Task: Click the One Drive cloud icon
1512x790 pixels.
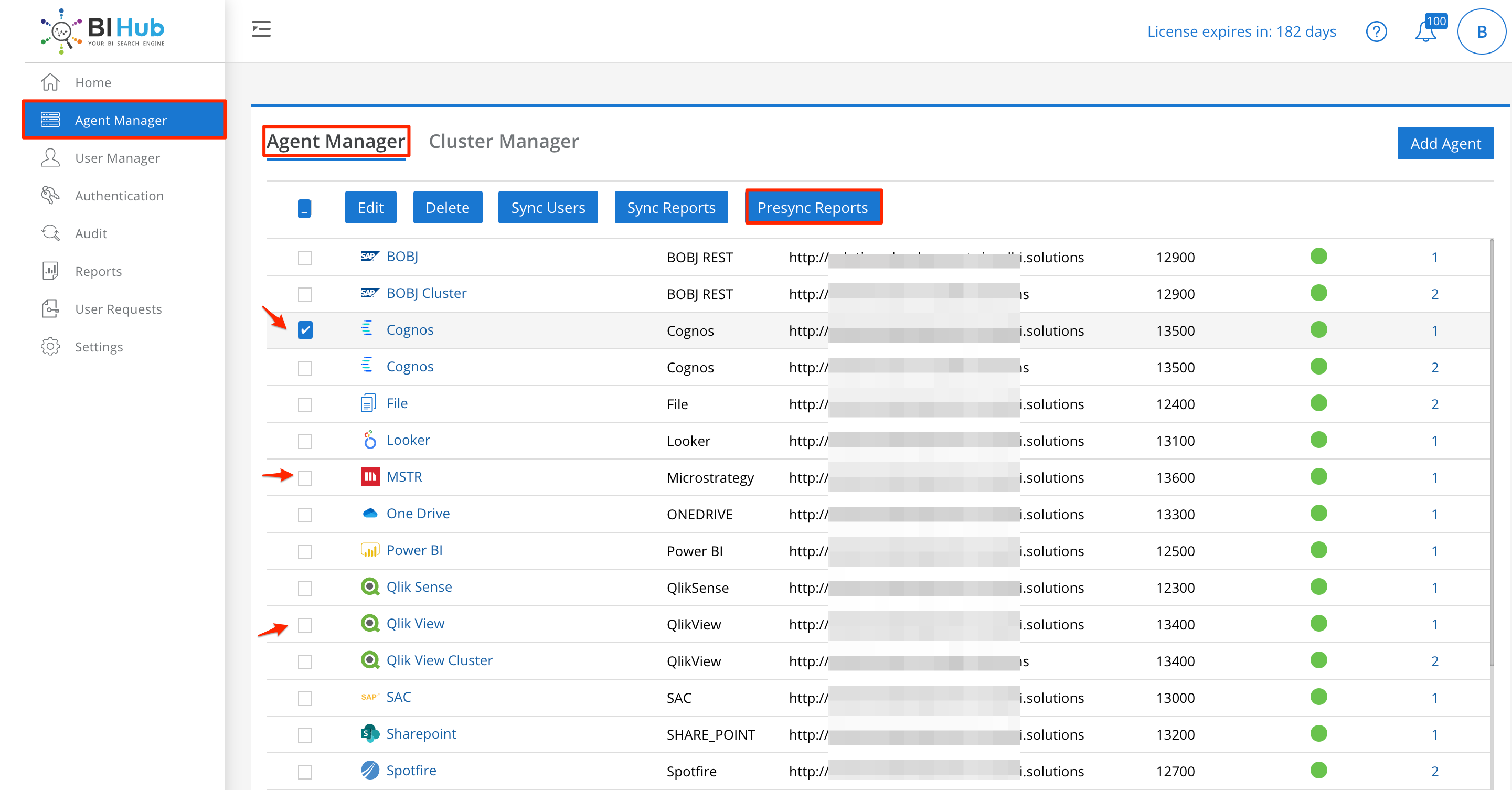Action: click(370, 514)
